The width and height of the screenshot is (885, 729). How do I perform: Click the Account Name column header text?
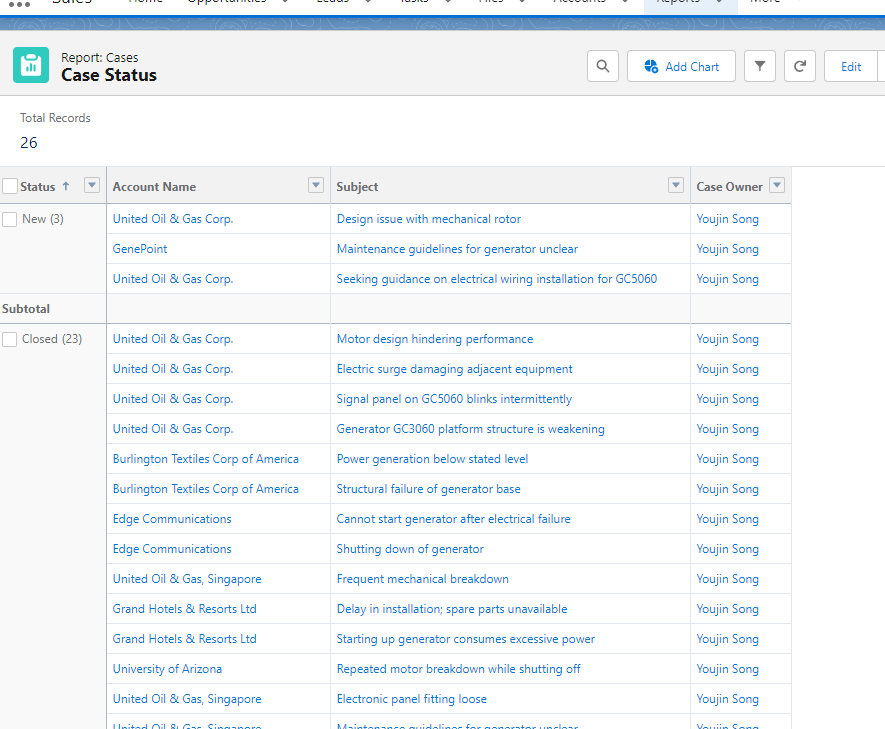point(154,187)
